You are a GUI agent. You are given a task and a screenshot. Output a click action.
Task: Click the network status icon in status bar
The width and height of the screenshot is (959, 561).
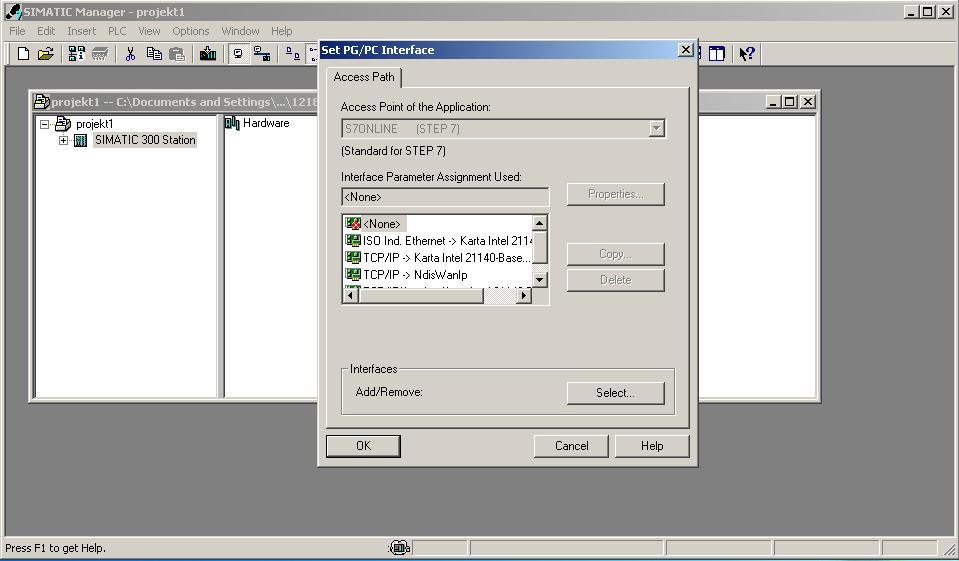click(x=399, y=548)
